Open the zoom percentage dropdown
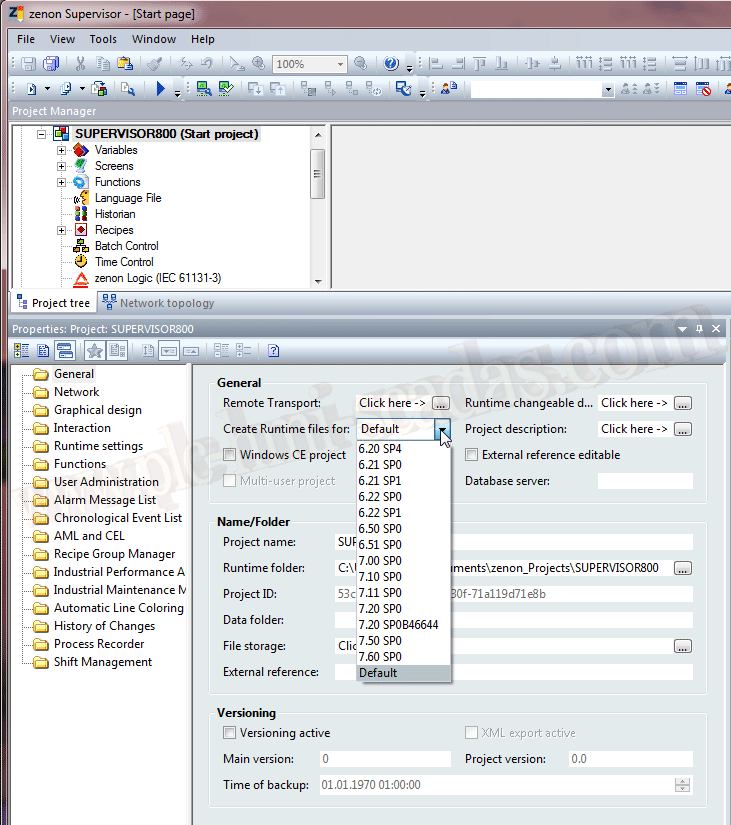Screen dimensions: 731x825 pyautogui.click(x=340, y=64)
